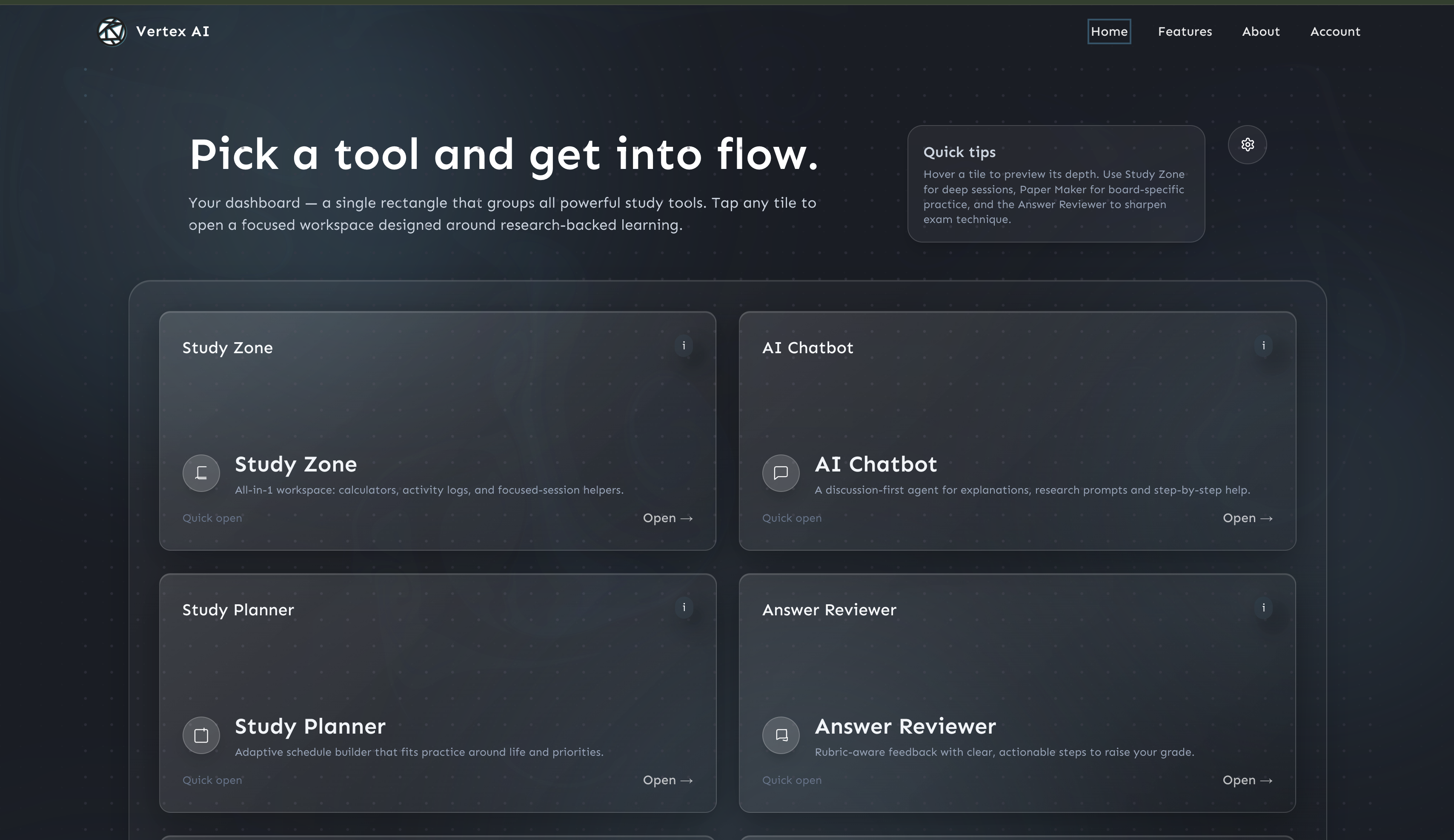
Task: Go to the Home nav item
Action: 1109,32
